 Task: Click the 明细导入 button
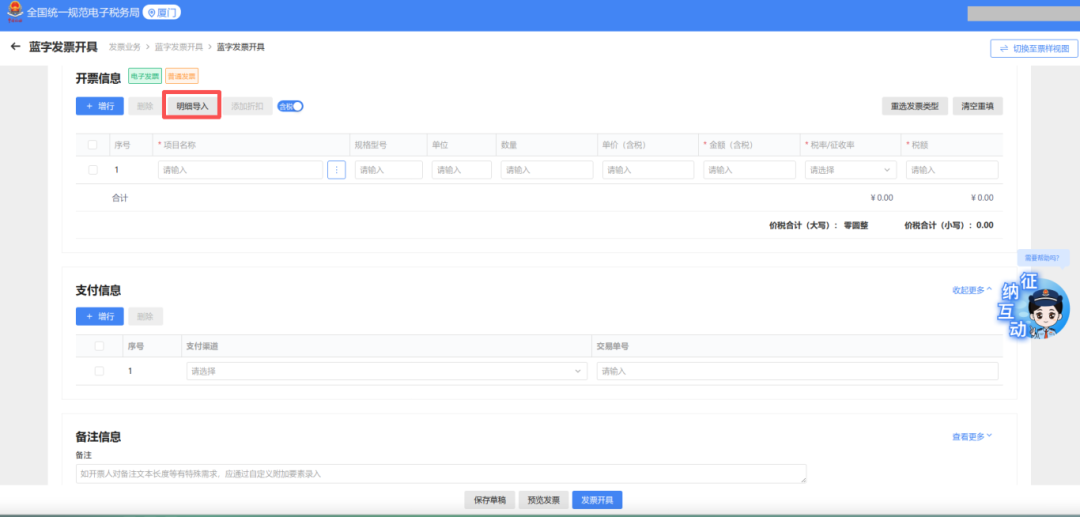(192, 106)
